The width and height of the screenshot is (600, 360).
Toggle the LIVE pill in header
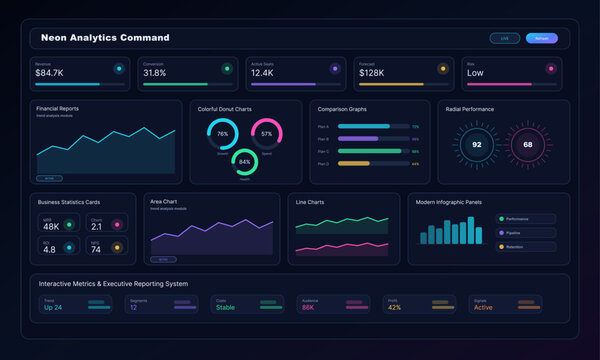click(505, 38)
